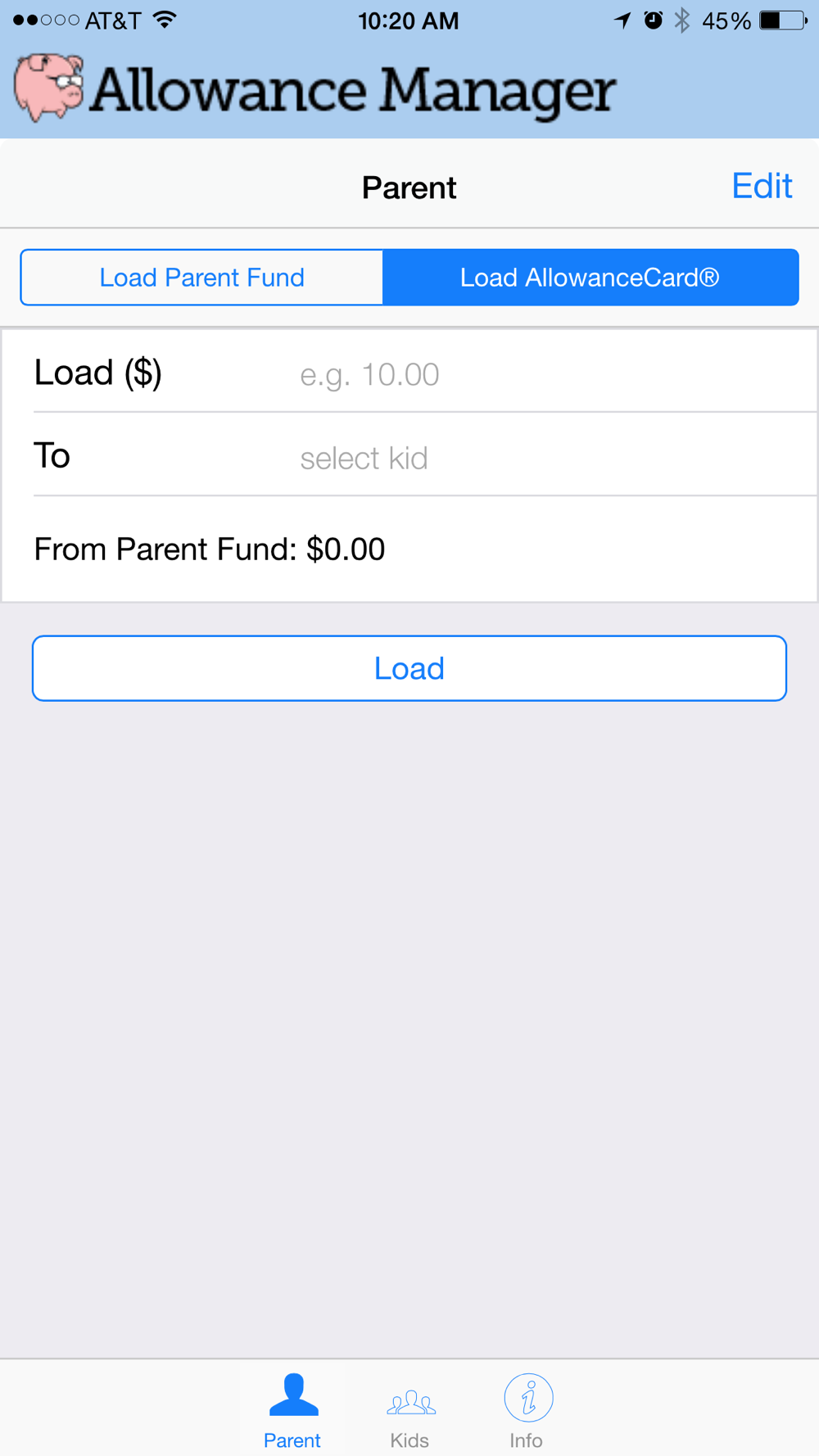Switch to Load Parent Fund segment

(202, 278)
